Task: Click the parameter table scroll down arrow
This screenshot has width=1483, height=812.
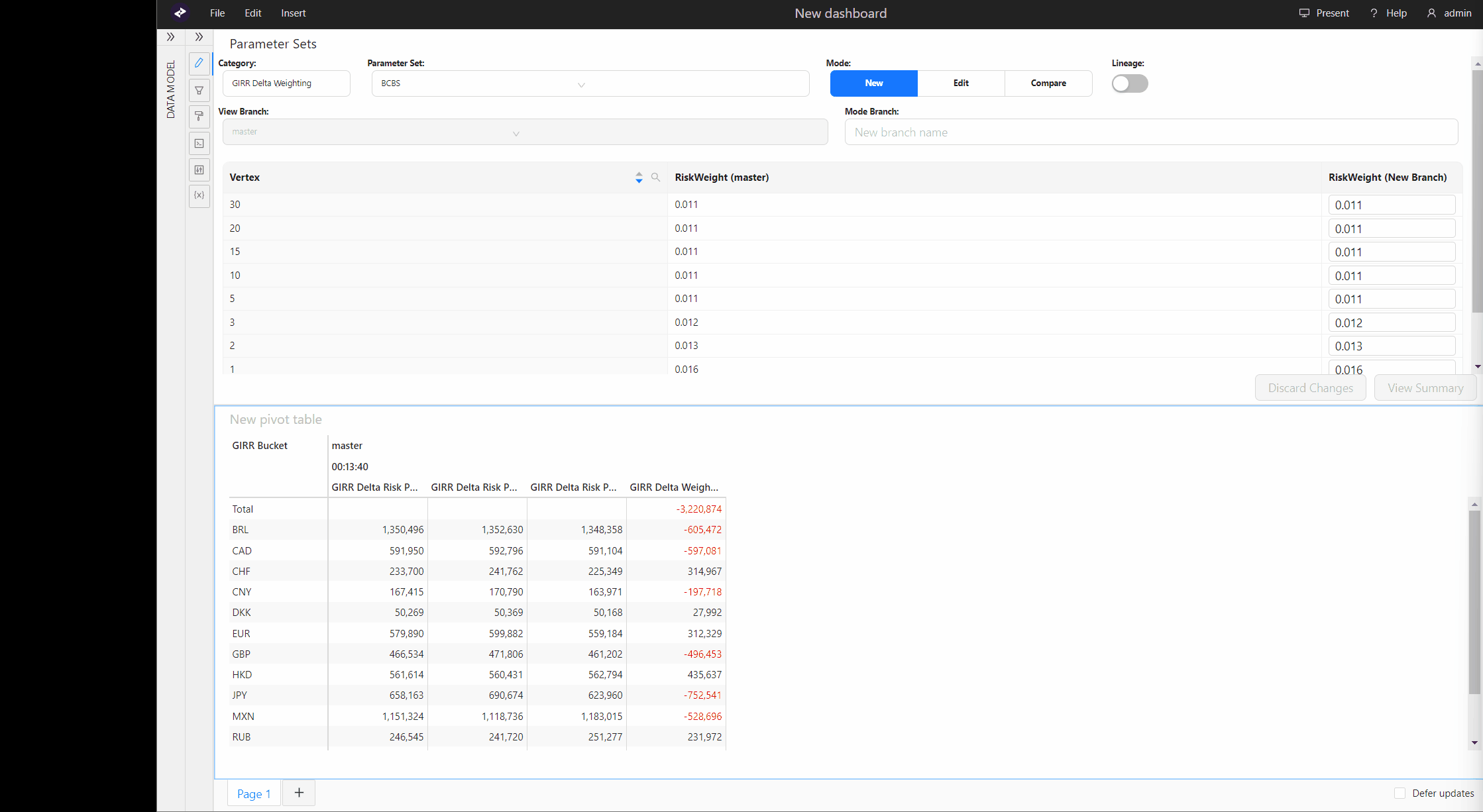Action: tap(1477, 366)
